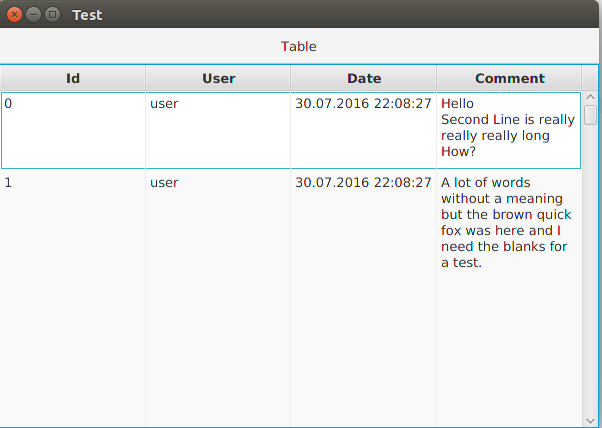Select the date cell in row 1
The height and width of the screenshot is (428, 602).
tap(364, 297)
